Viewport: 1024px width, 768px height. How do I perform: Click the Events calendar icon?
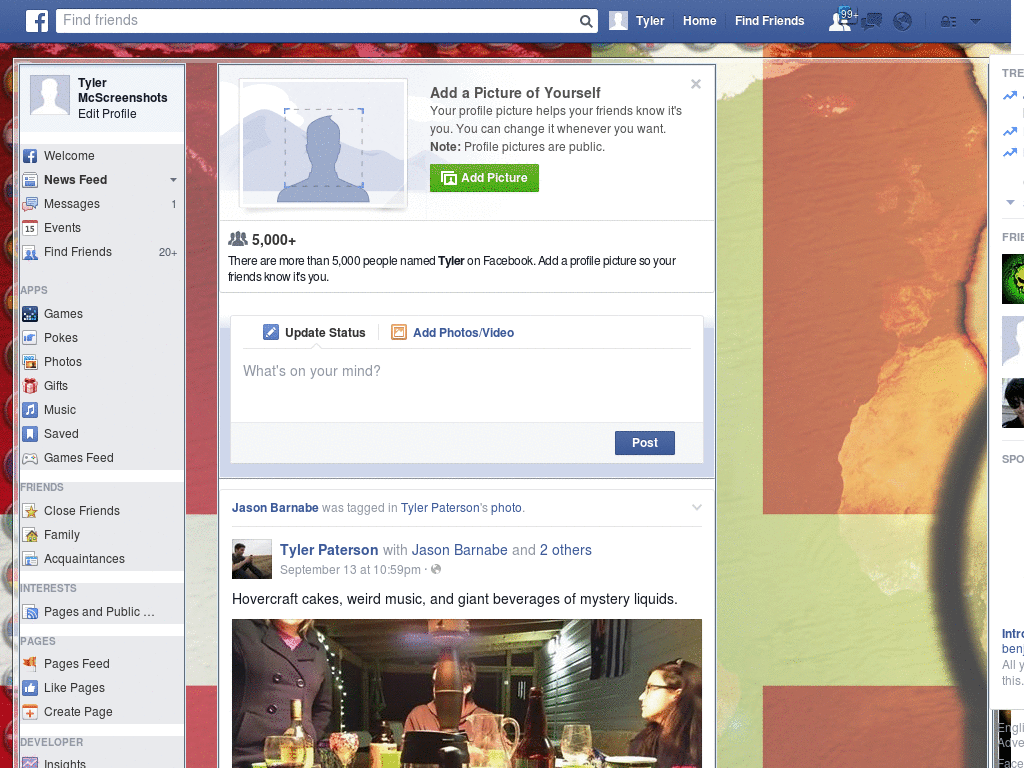click(x=30, y=228)
